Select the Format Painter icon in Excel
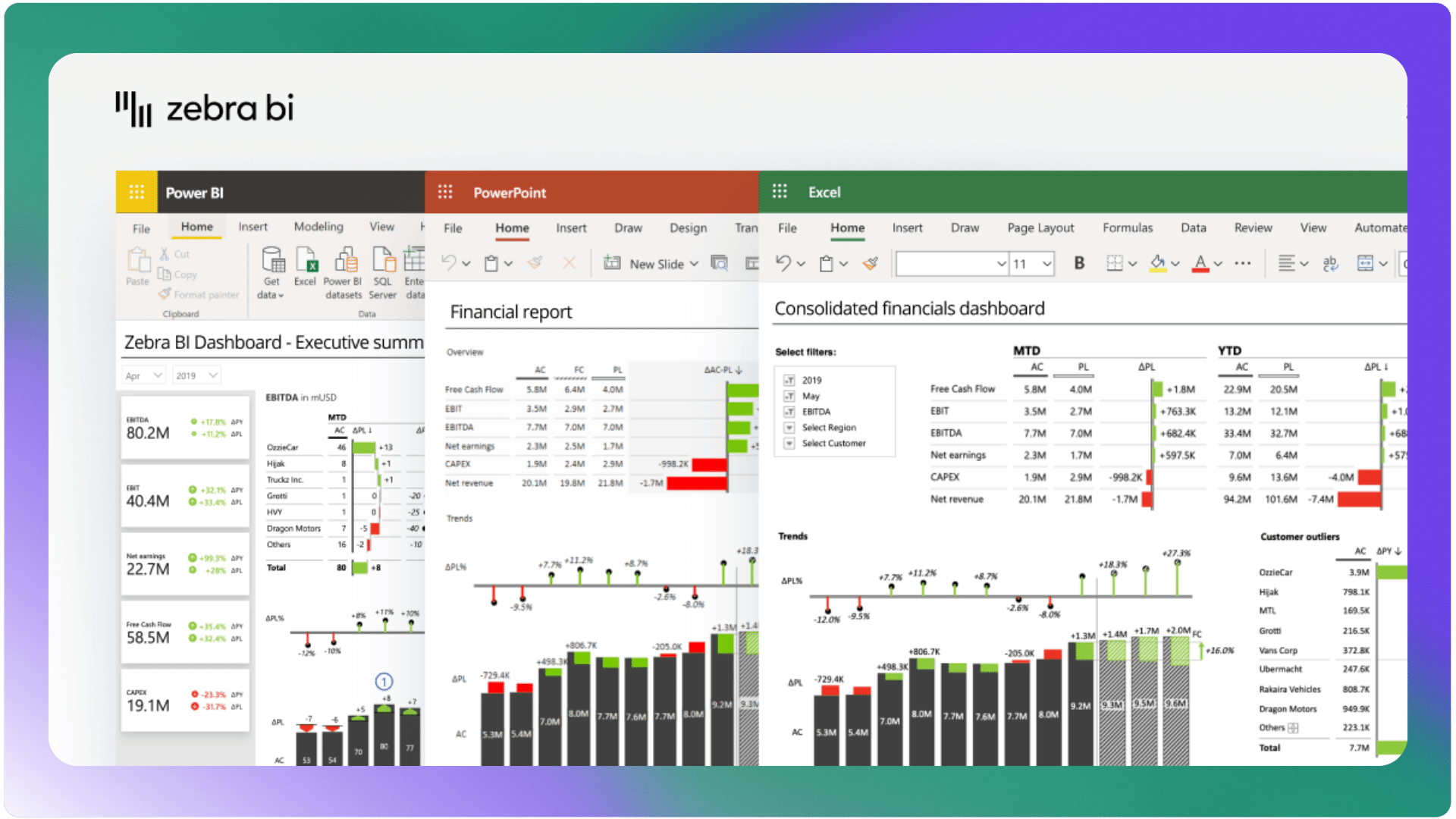Image resolution: width=1456 pixels, height=819 pixels. 869,262
